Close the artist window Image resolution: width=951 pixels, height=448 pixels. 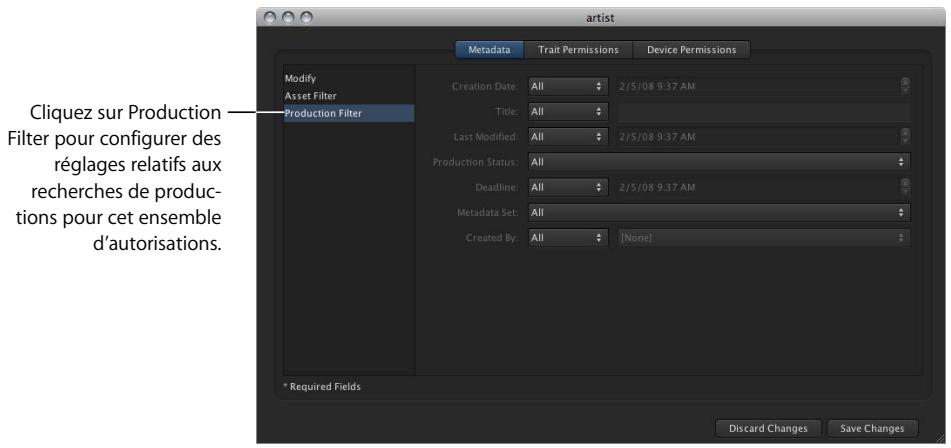(x=269, y=18)
